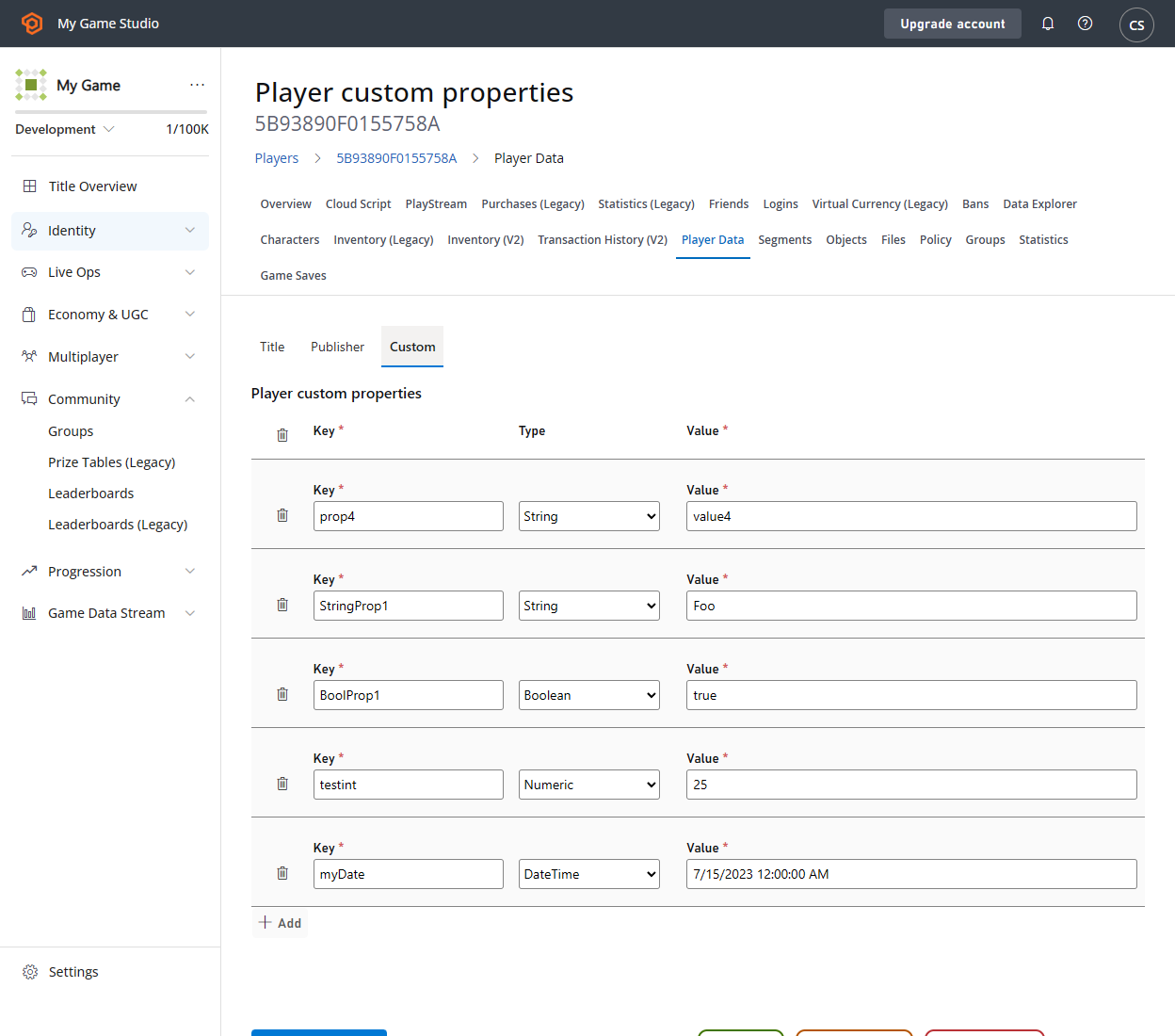
Task: Click the Identity person icon
Action: 29,231
